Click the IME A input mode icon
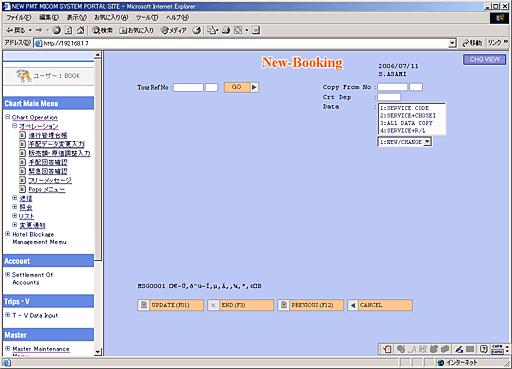 pyautogui.click(x=413, y=349)
